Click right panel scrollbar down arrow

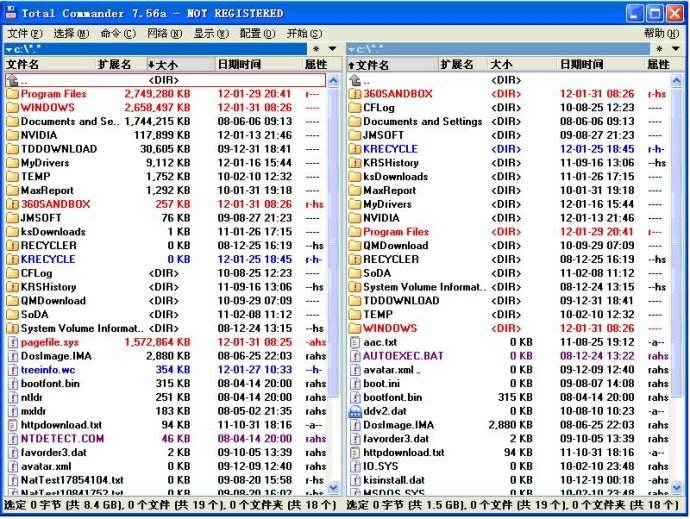[x=676, y=488]
